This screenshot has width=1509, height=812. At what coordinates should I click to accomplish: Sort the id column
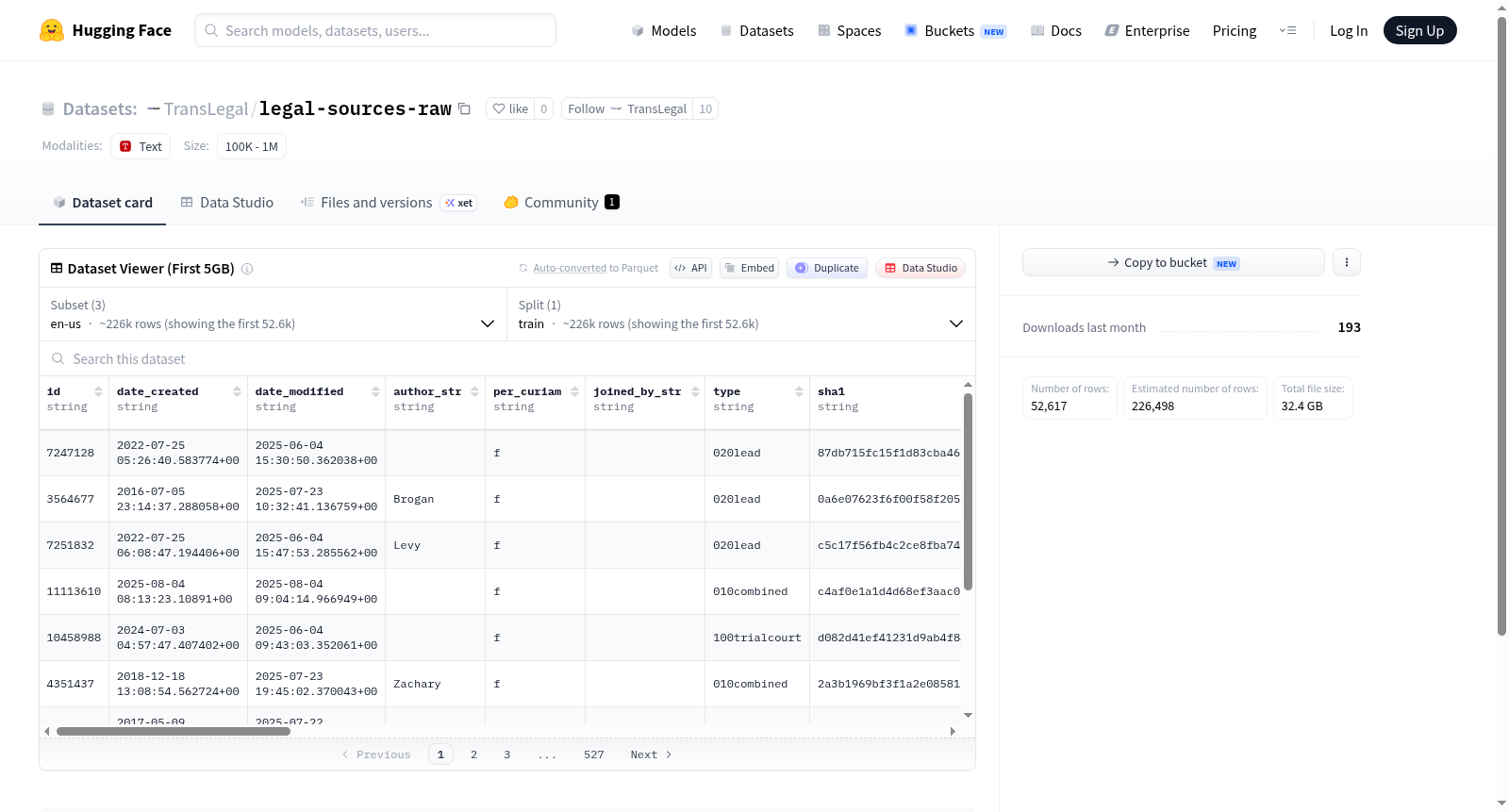[x=98, y=391]
